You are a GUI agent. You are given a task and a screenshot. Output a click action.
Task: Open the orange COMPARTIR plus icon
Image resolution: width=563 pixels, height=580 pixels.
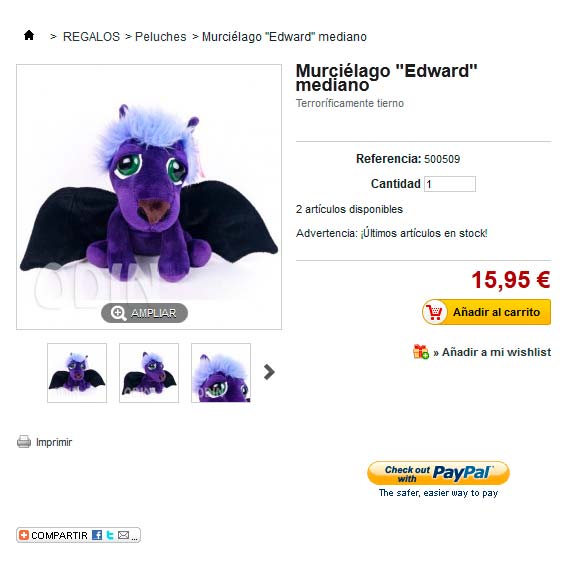pyautogui.click(x=24, y=535)
